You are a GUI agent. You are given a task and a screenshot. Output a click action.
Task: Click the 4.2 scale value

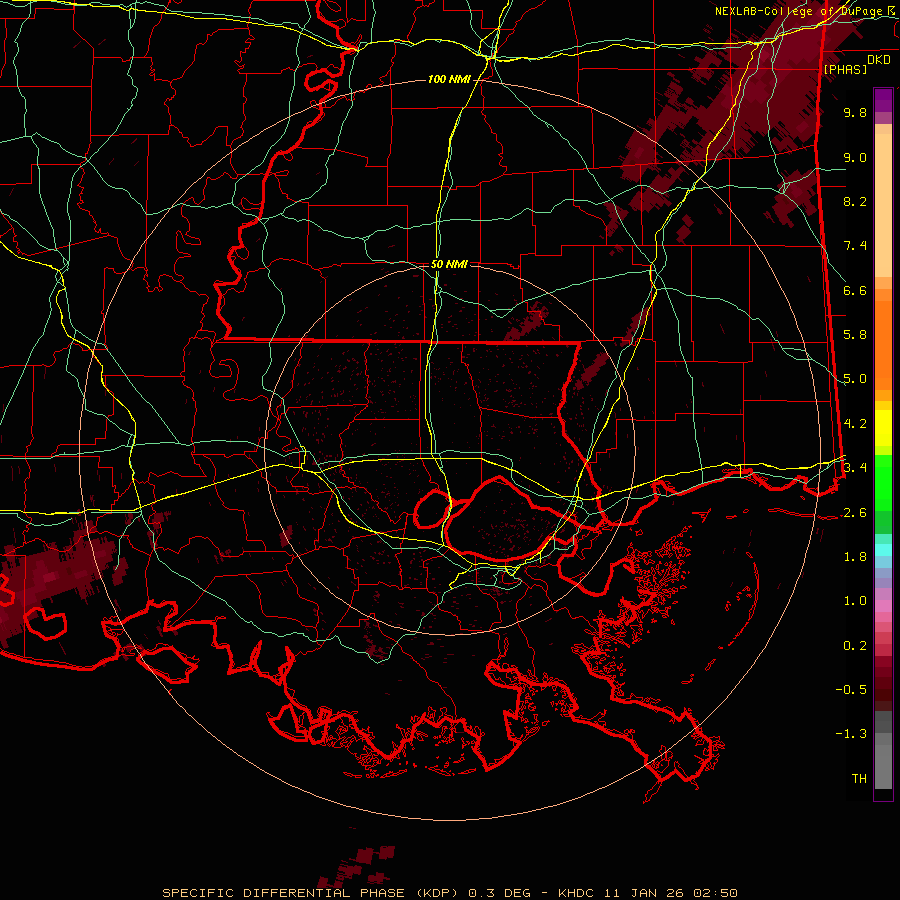855,424
